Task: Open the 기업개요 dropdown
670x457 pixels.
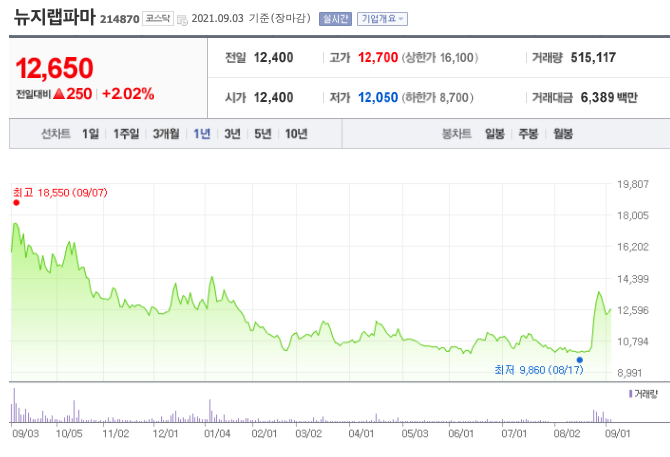Action: coord(382,19)
